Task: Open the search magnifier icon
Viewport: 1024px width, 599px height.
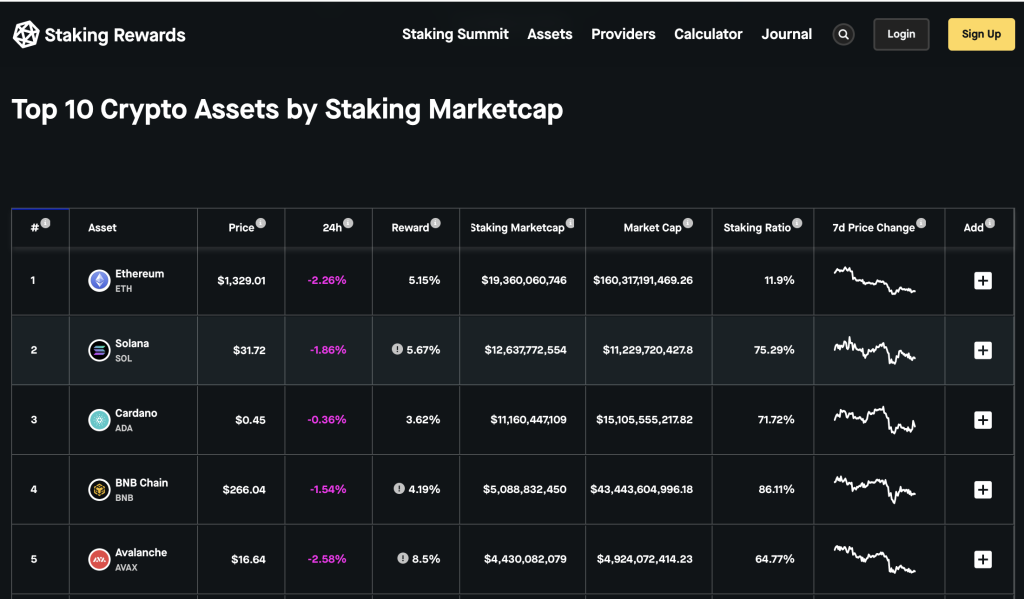Action: tap(843, 35)
